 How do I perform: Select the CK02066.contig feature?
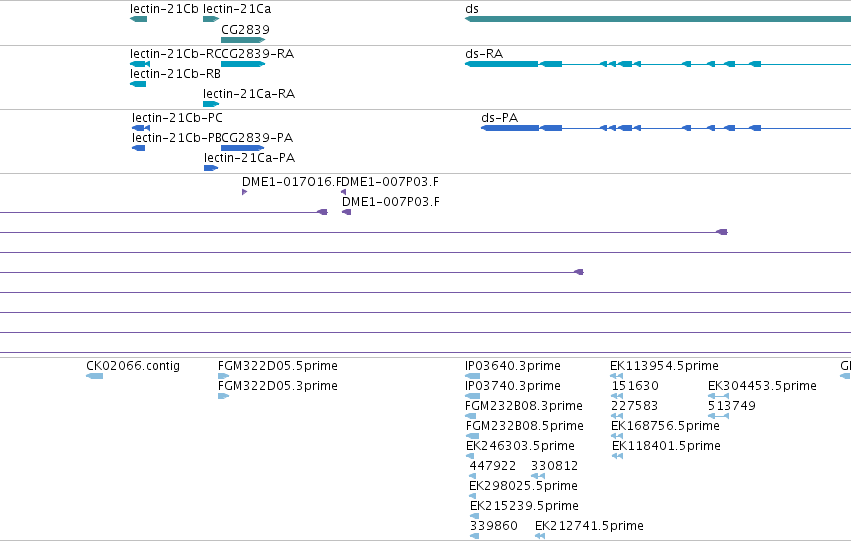pos(94,376)
